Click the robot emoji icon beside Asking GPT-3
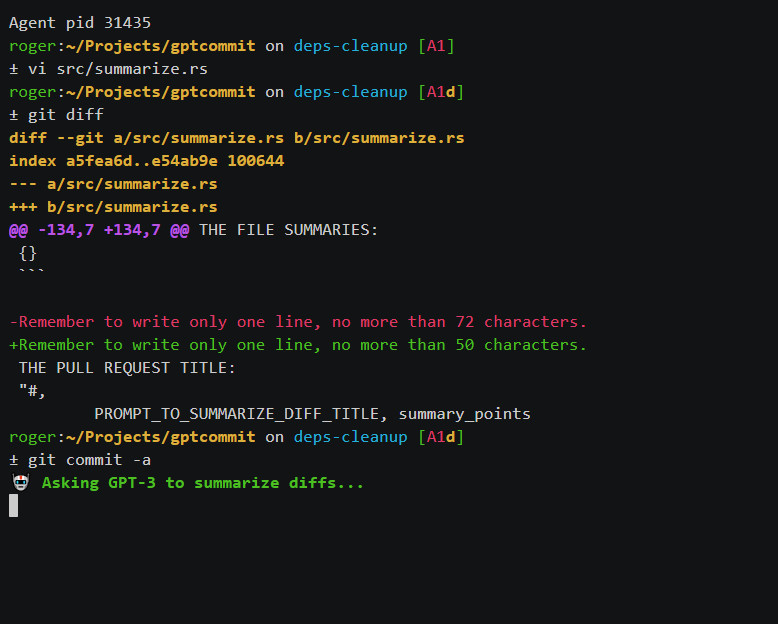This screenshot has height=624, width=778. coord(21,483)
